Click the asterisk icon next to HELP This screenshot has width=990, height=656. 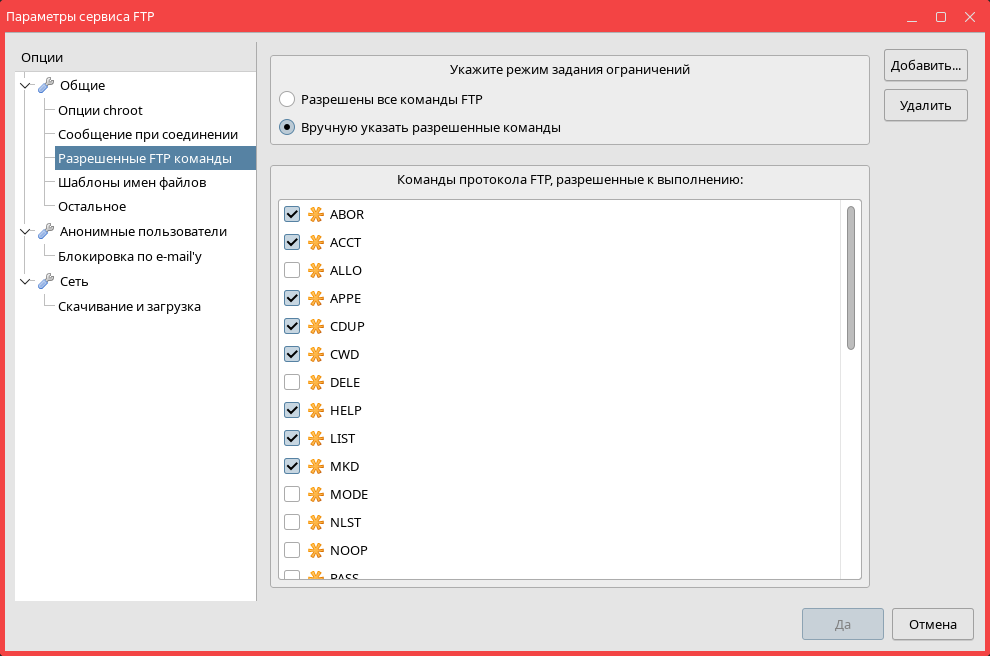(x=316, y=411)
